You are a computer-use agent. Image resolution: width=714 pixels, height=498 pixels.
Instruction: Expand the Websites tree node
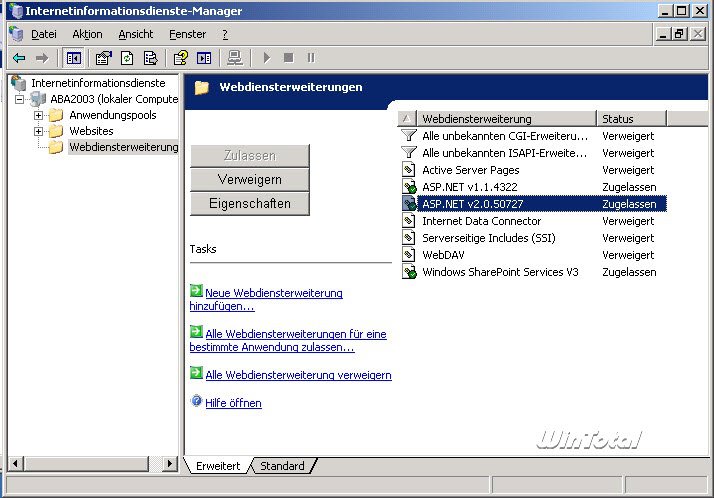click(x=38, y=132)
